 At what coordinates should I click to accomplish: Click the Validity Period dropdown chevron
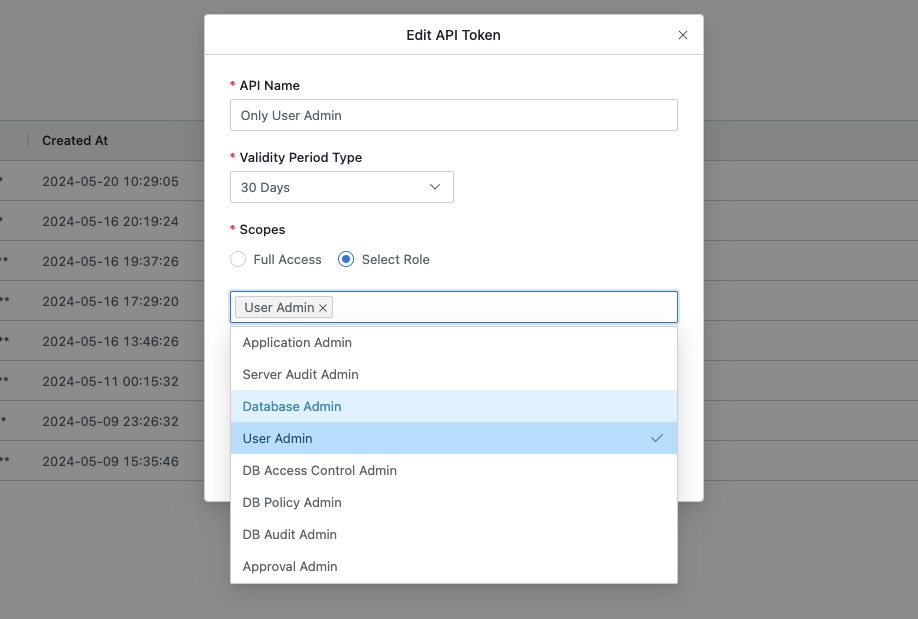pyautogui.click(x=435, y=187)
